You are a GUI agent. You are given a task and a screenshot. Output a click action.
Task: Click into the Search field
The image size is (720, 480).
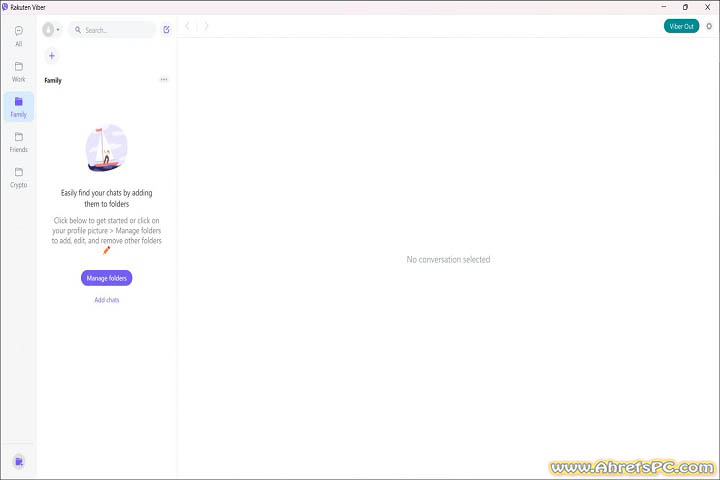(112, 30)
